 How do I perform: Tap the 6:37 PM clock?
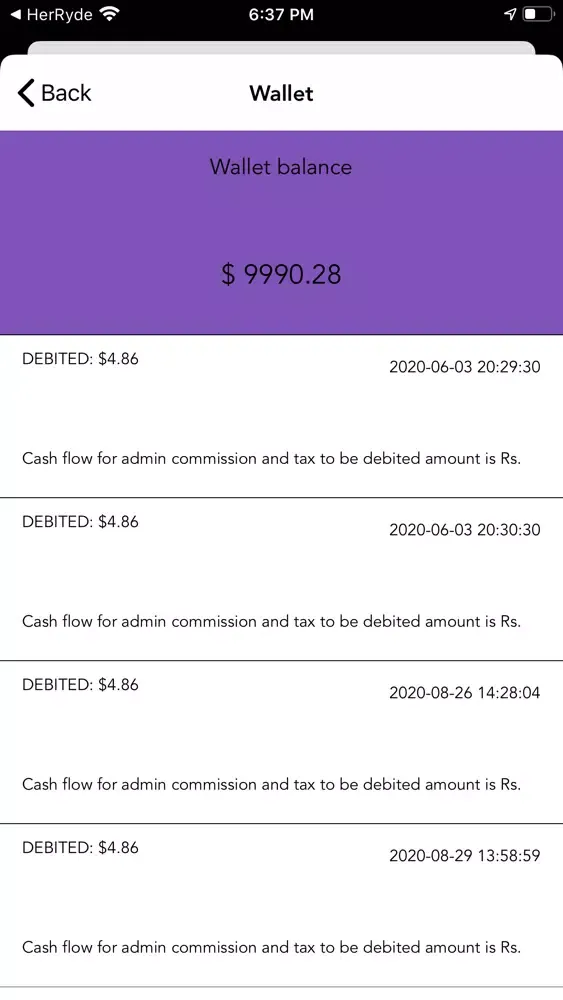click(281, 14)
